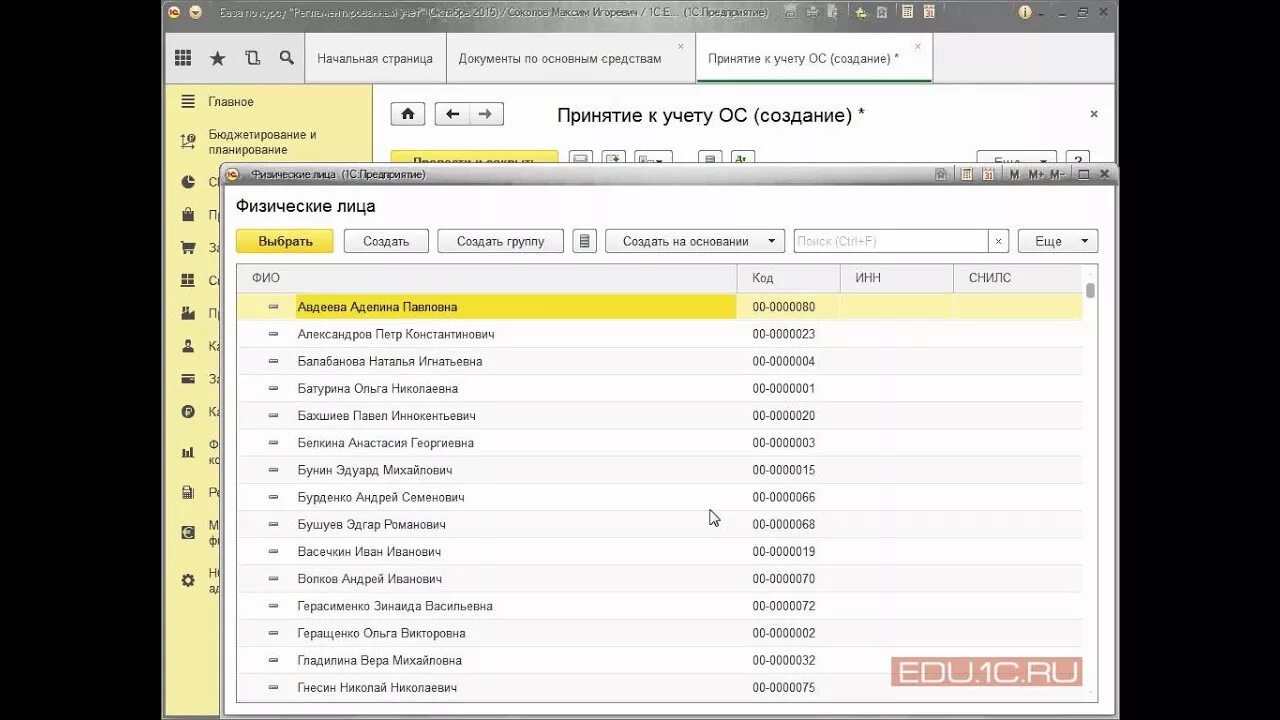
Task: Click the get link icon in the main title bar
Action: 861,12
